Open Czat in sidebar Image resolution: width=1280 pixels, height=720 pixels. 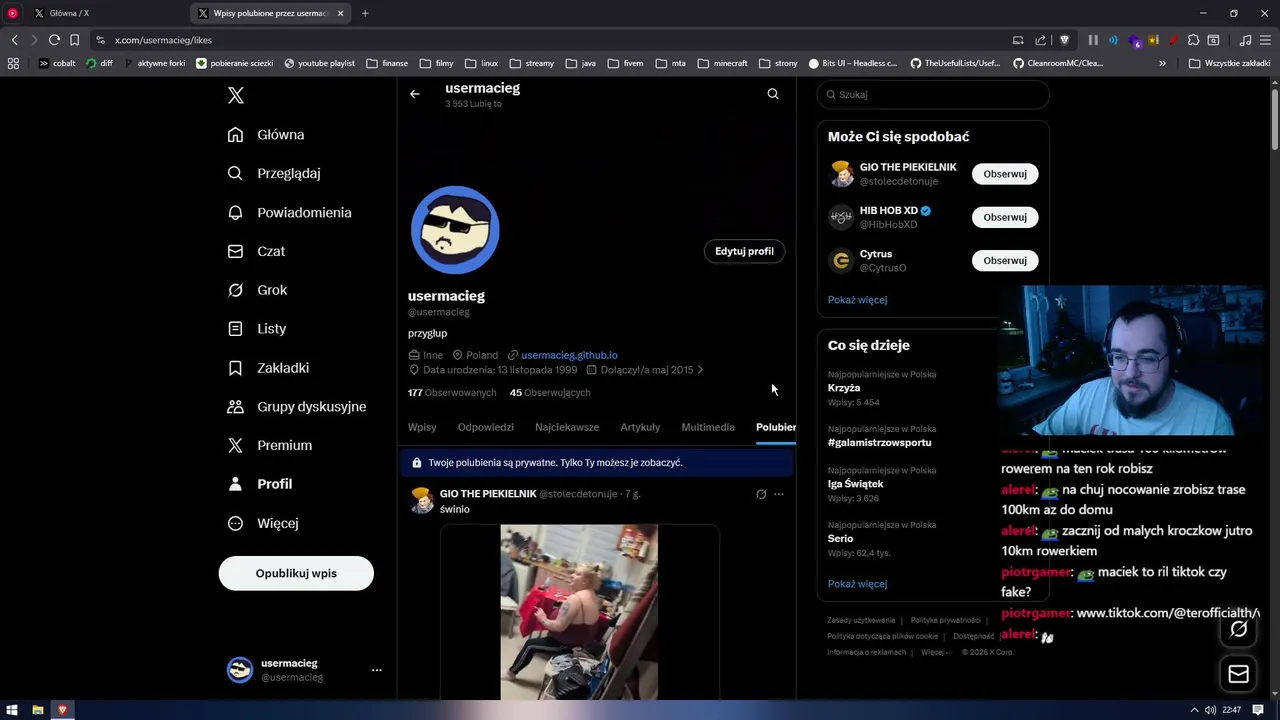(257, 252)
